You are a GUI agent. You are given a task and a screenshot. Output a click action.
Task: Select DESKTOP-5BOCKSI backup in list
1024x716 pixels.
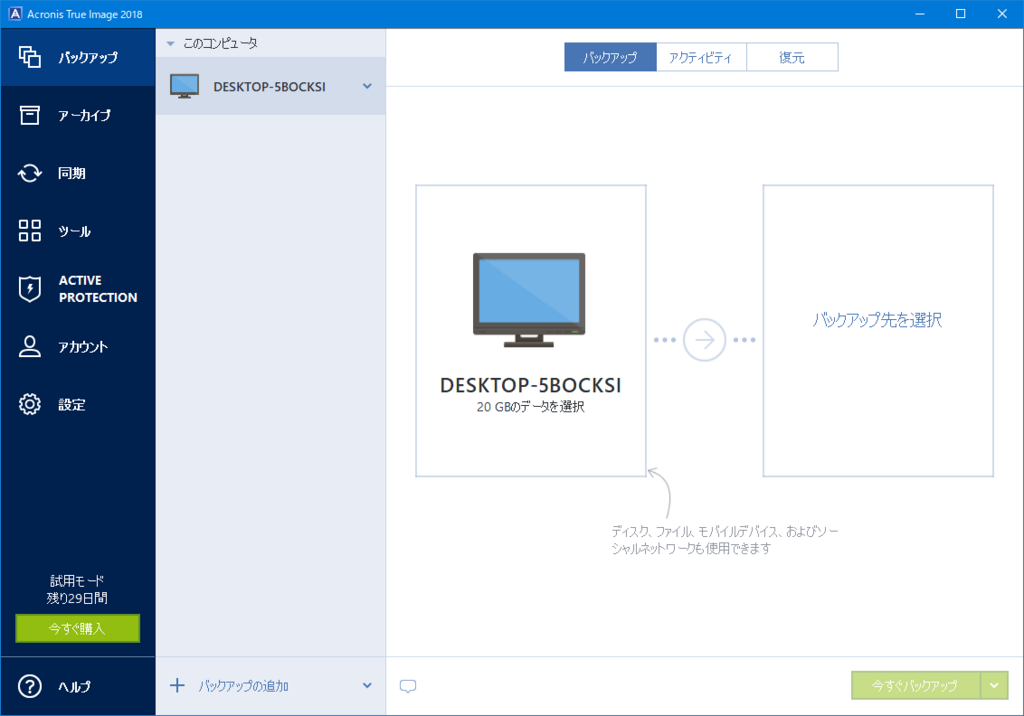coord(270,86)
